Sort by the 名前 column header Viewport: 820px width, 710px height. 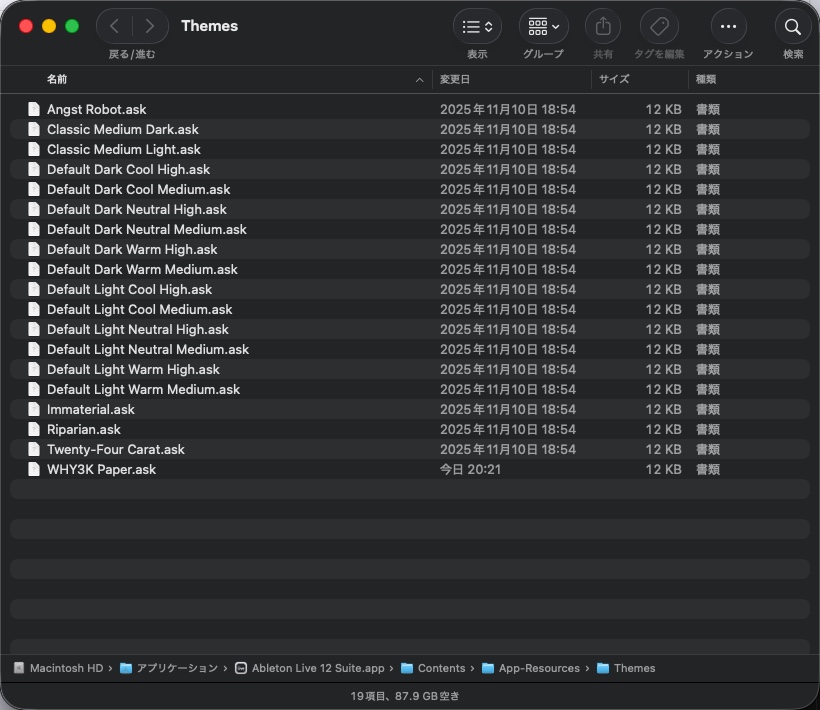point(57,79)
